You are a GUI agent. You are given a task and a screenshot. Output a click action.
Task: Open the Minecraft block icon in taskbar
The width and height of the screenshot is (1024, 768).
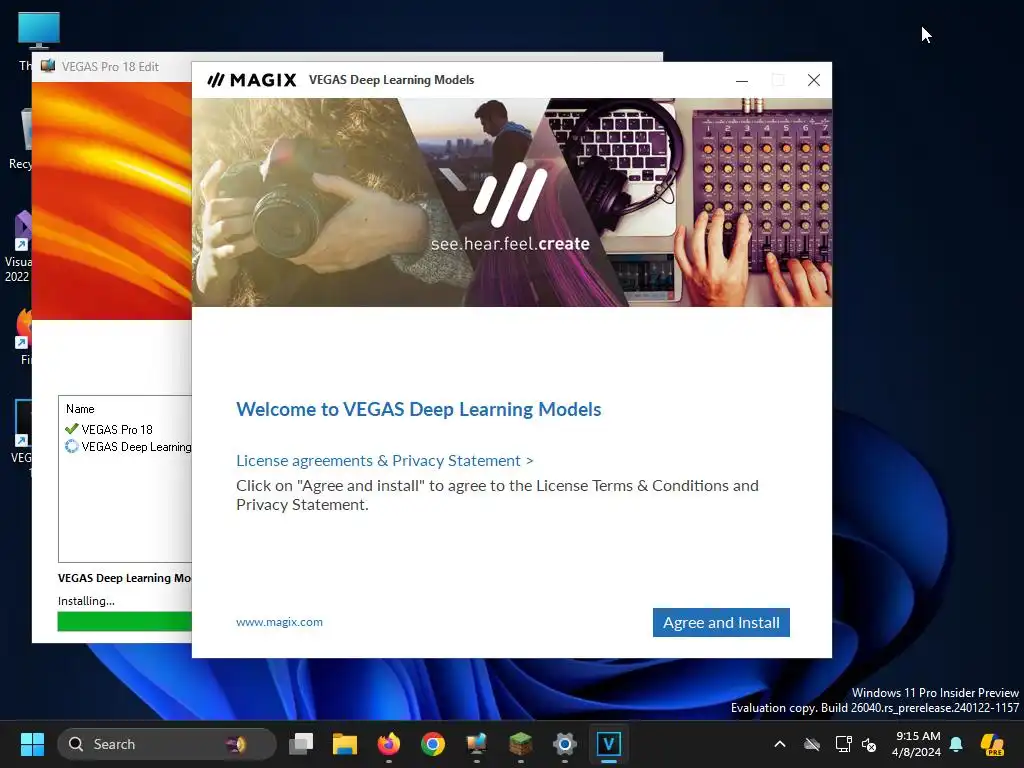(x=520, y=744)
